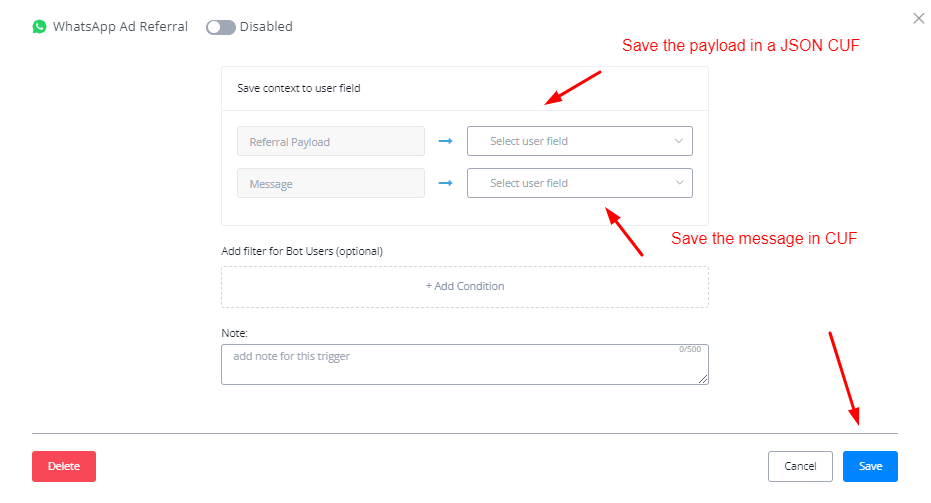This screenshot has height=503, width=931.
Task: Click the 0/500 character counter
Action: click(x=690, y=350)
